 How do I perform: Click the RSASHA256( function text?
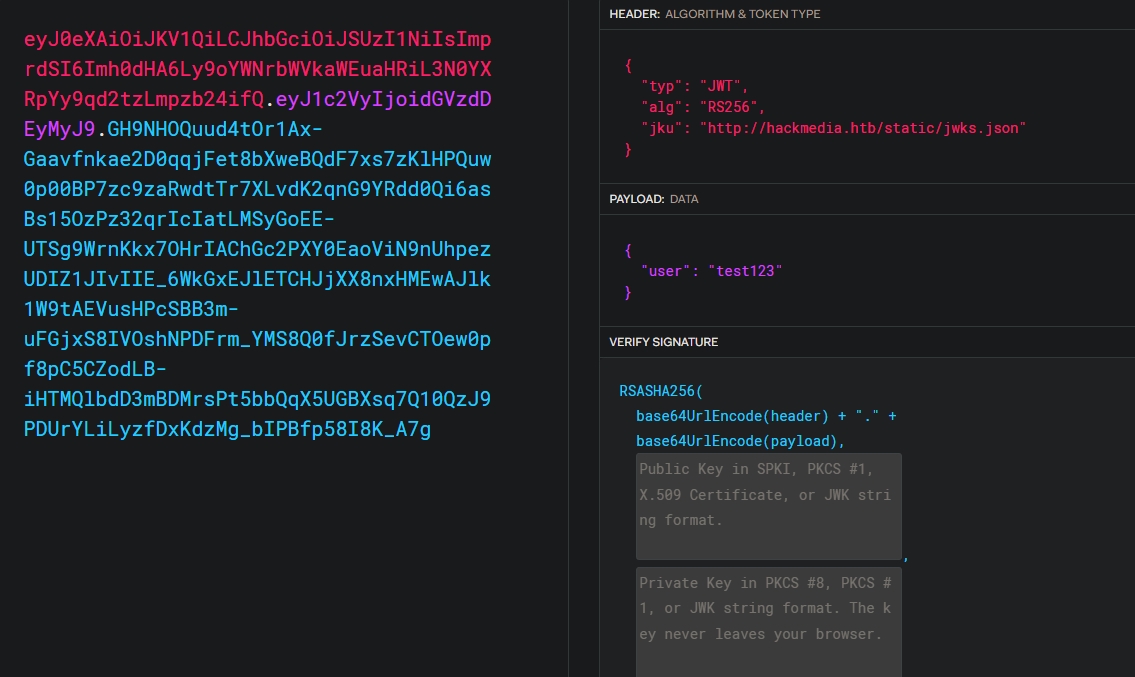(661, 391)
